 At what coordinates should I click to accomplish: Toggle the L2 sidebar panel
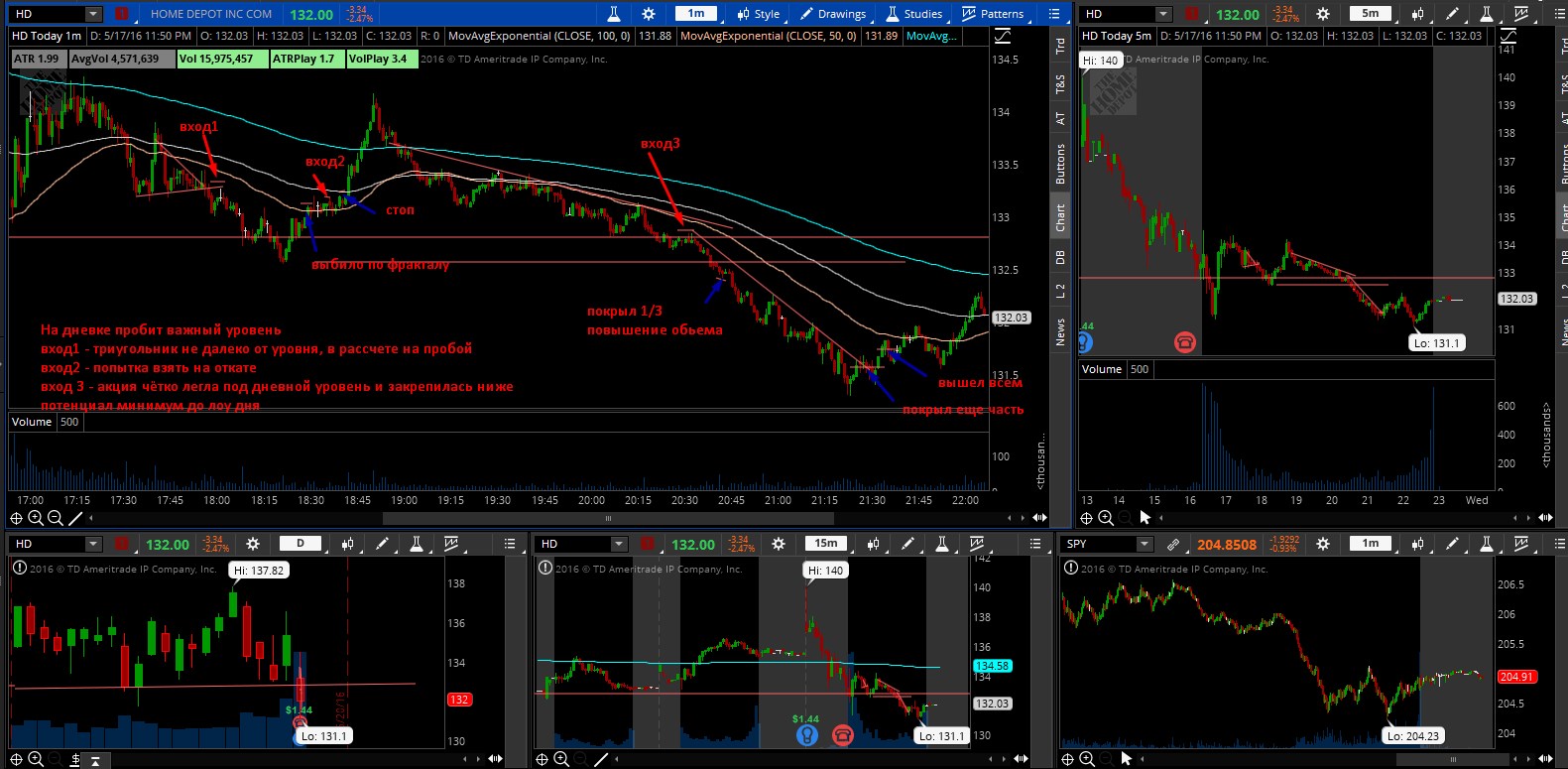point(1059,291)
